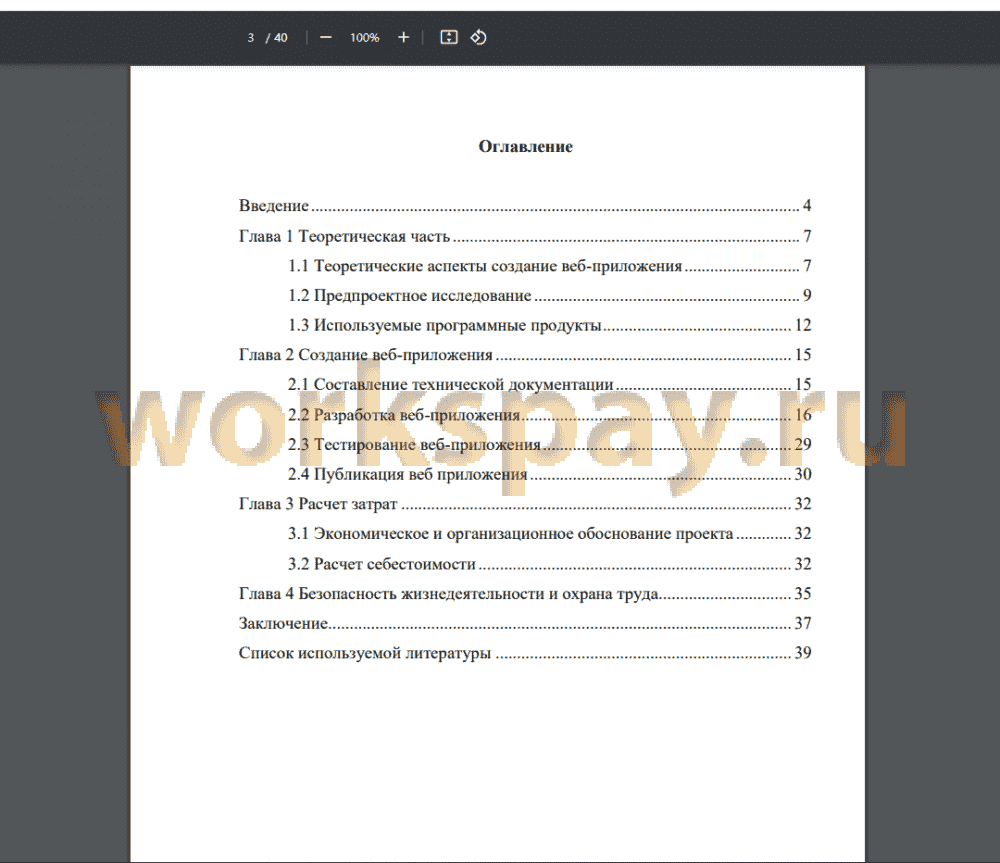This screenshot has height=863, width=1000.
Task: Rotate the document counterclockwise
Action: pos(478,38)
